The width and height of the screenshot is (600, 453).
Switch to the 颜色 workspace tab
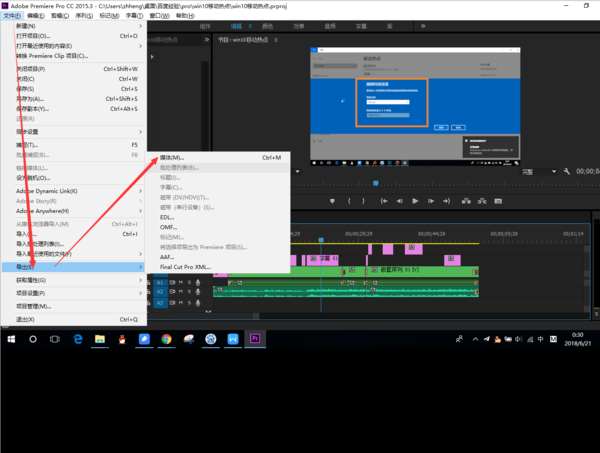point(267,26)
